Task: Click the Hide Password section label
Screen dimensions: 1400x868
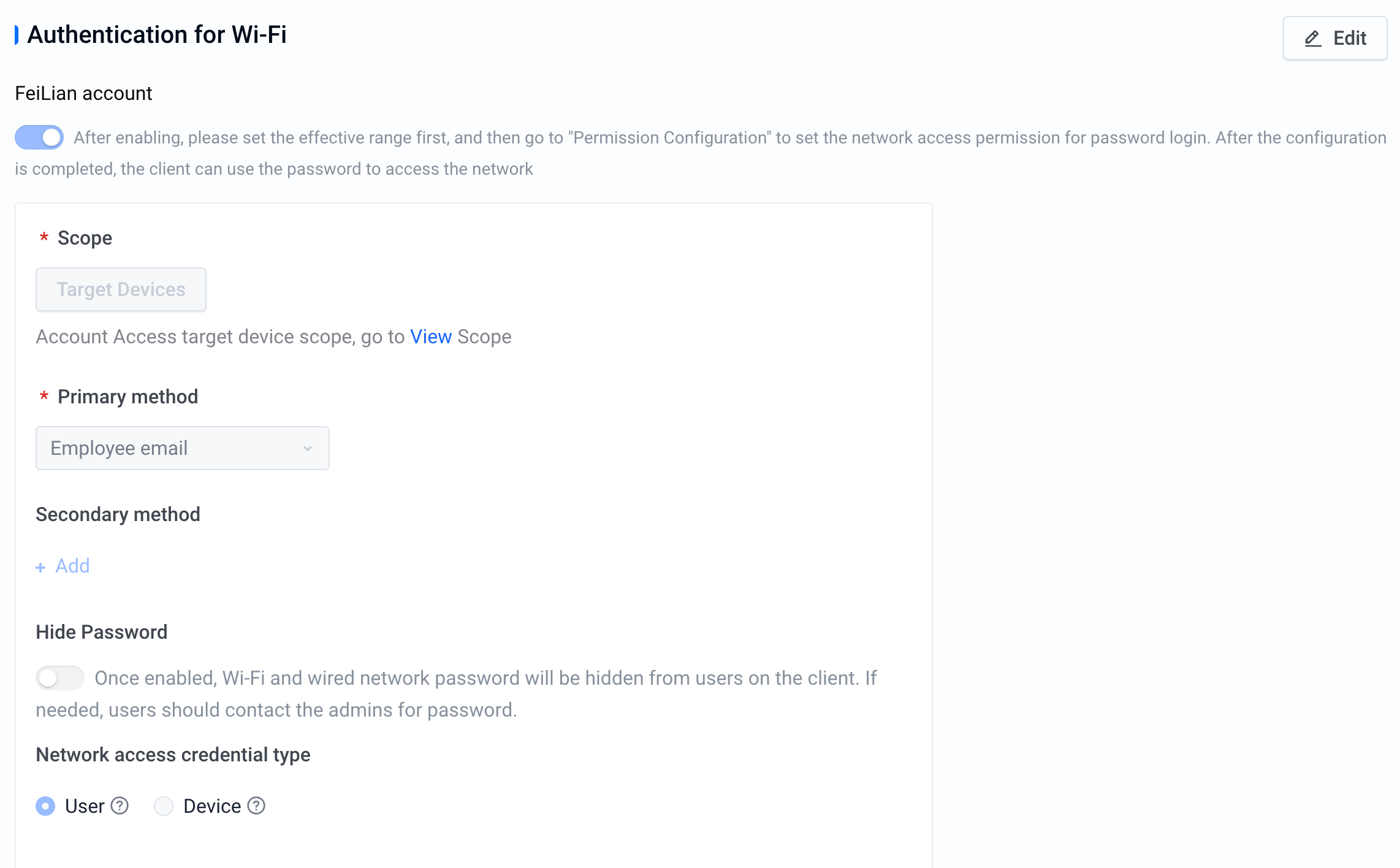Action: (x=102, y=632)
